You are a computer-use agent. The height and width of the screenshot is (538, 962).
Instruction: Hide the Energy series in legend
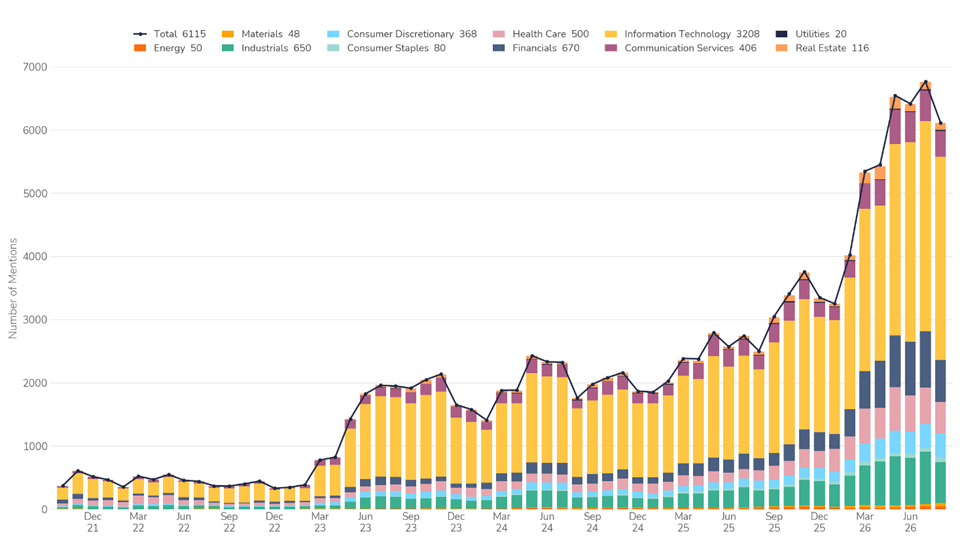point(167,48)
